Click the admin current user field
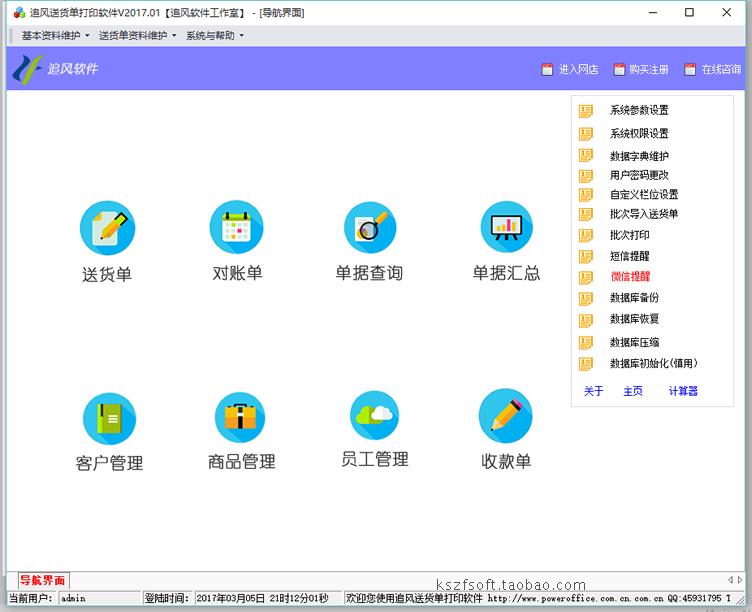 click(99, 598)
